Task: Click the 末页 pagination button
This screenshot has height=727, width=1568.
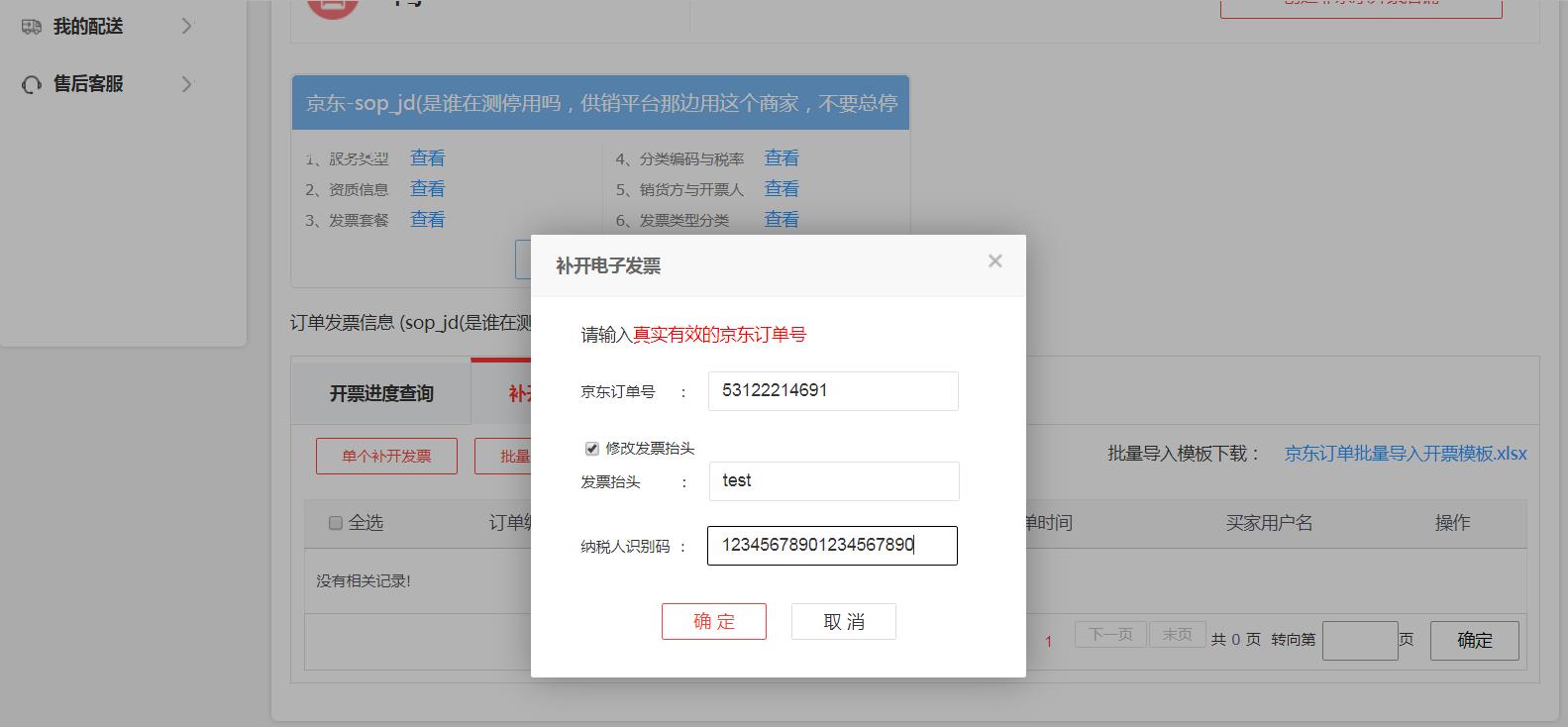Action: click(x=1177, y=634)
